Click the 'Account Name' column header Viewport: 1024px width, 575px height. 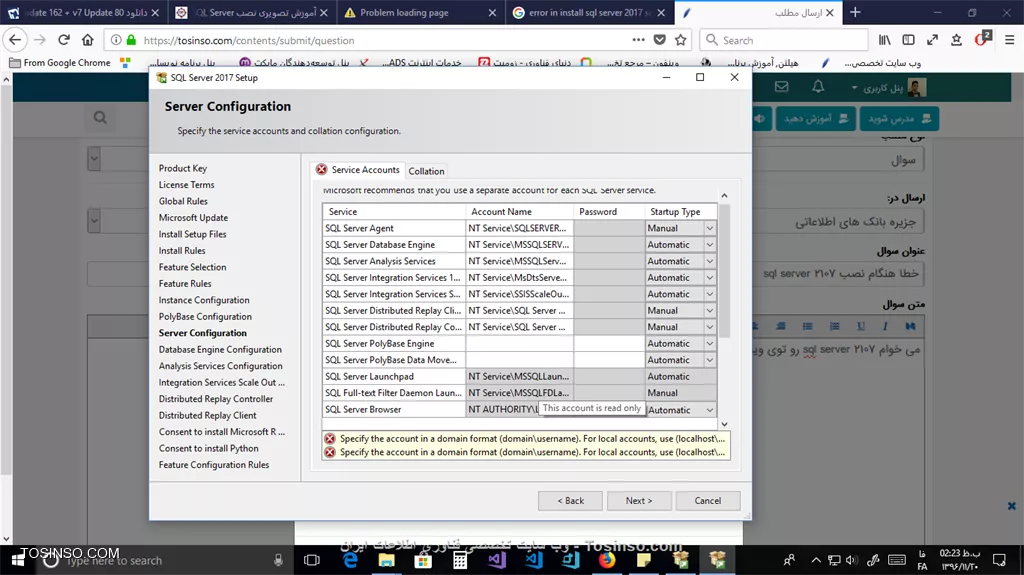coord(519,212)
